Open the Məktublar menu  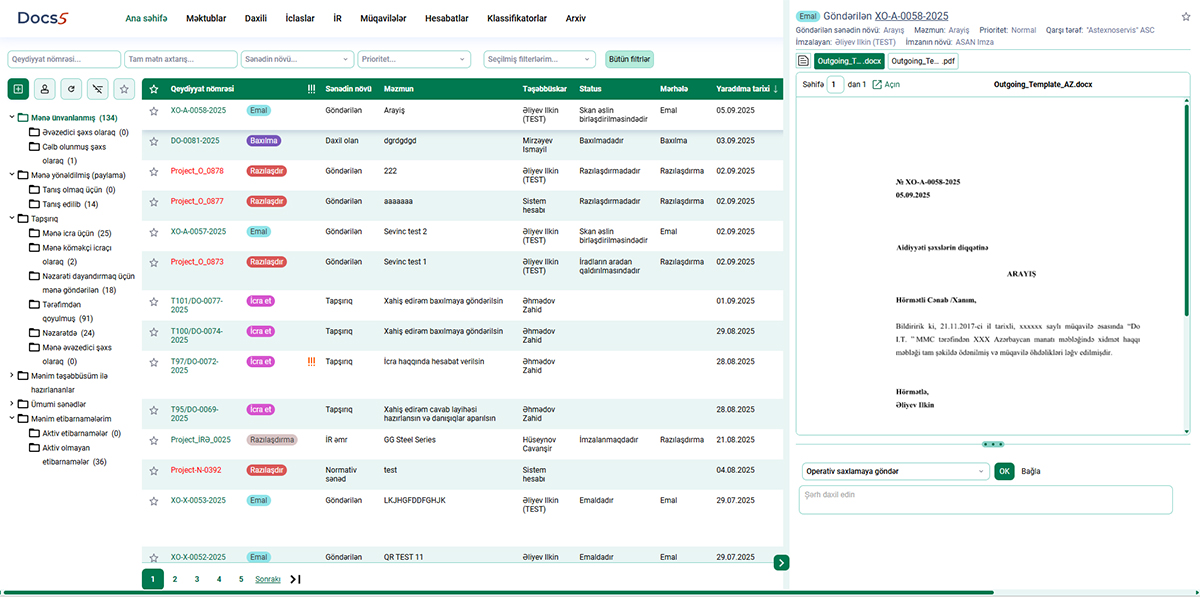click(206, 18)
